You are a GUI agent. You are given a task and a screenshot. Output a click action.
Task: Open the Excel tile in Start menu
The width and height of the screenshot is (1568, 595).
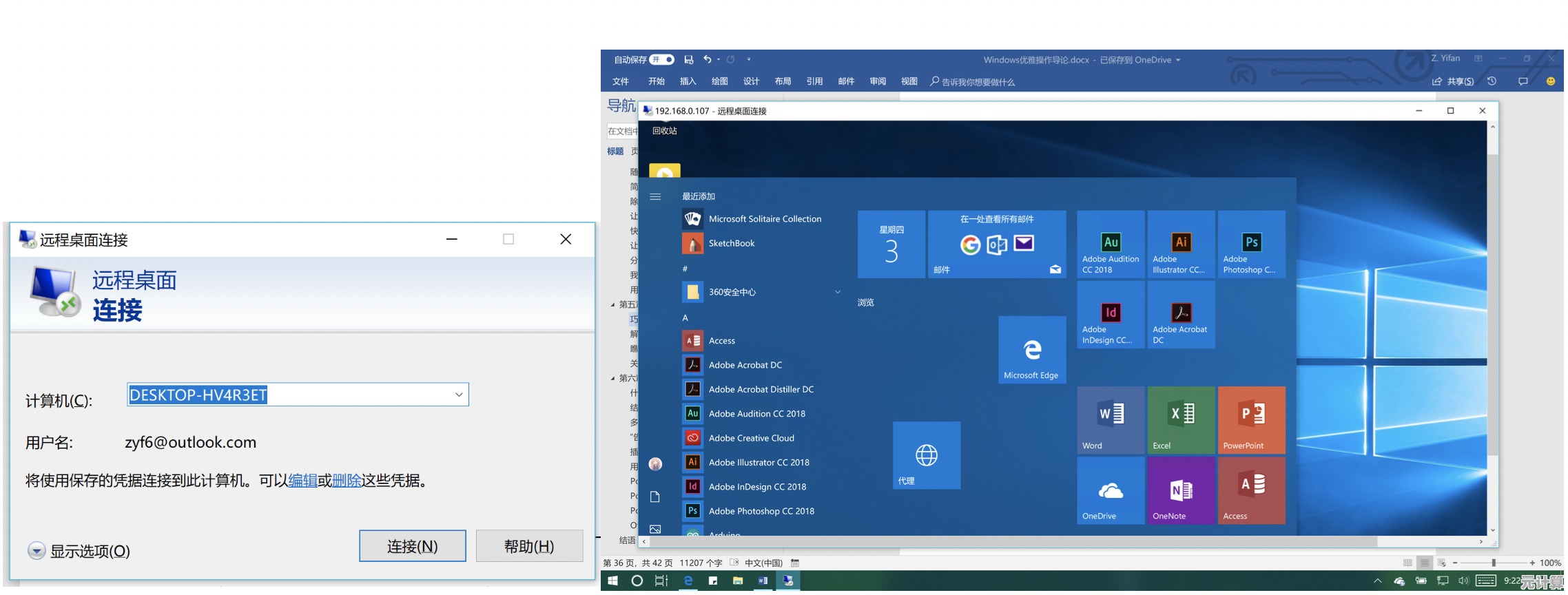click(1181, 420)
